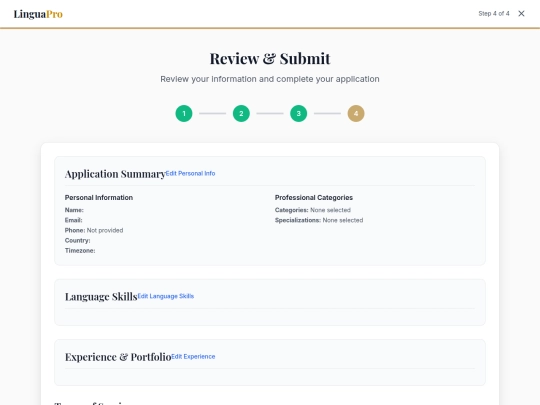
Task: Click the Timezone field row
Action: (80, 250)
